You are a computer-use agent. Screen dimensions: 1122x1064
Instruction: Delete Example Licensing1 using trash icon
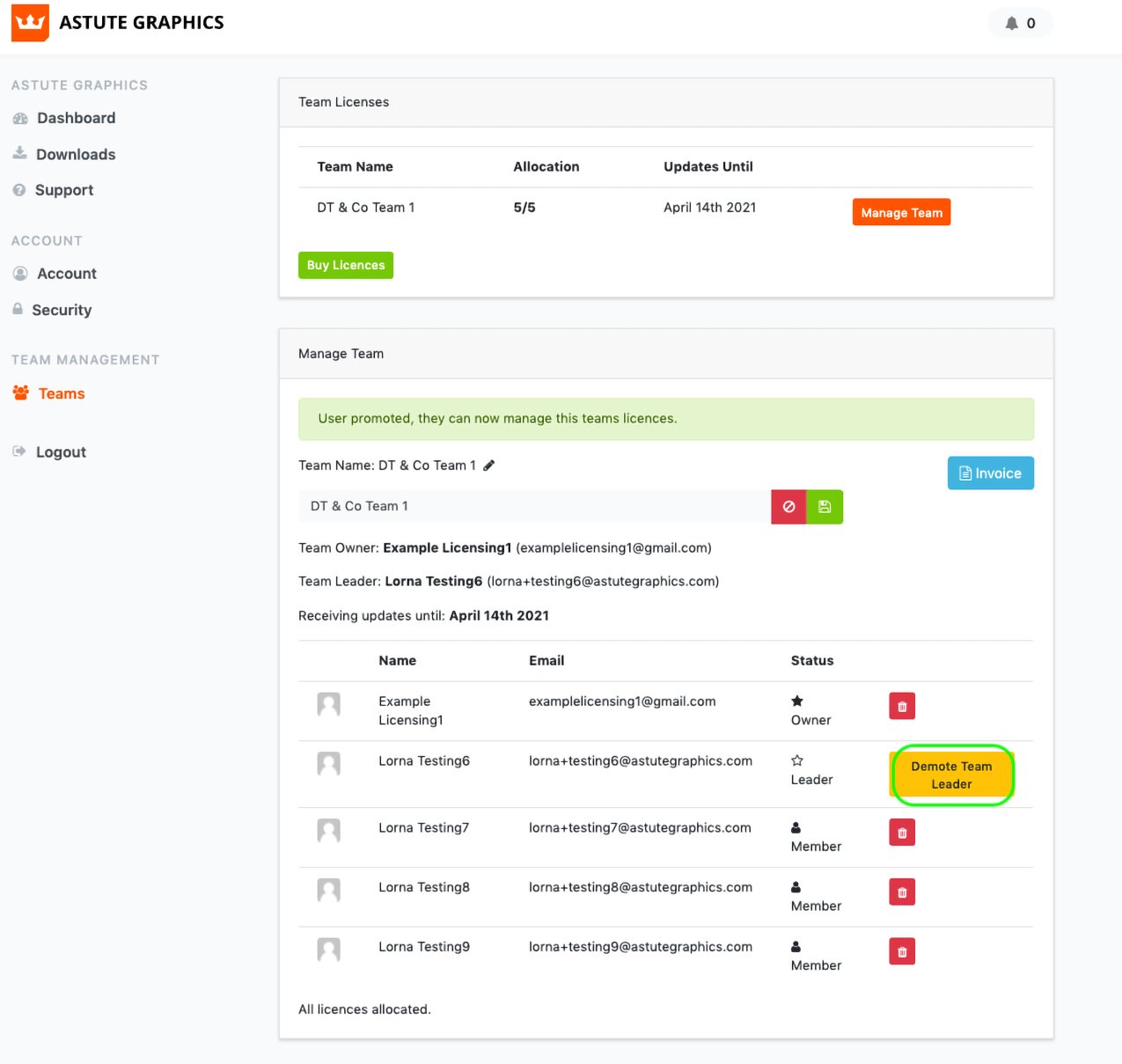point(902,707)
